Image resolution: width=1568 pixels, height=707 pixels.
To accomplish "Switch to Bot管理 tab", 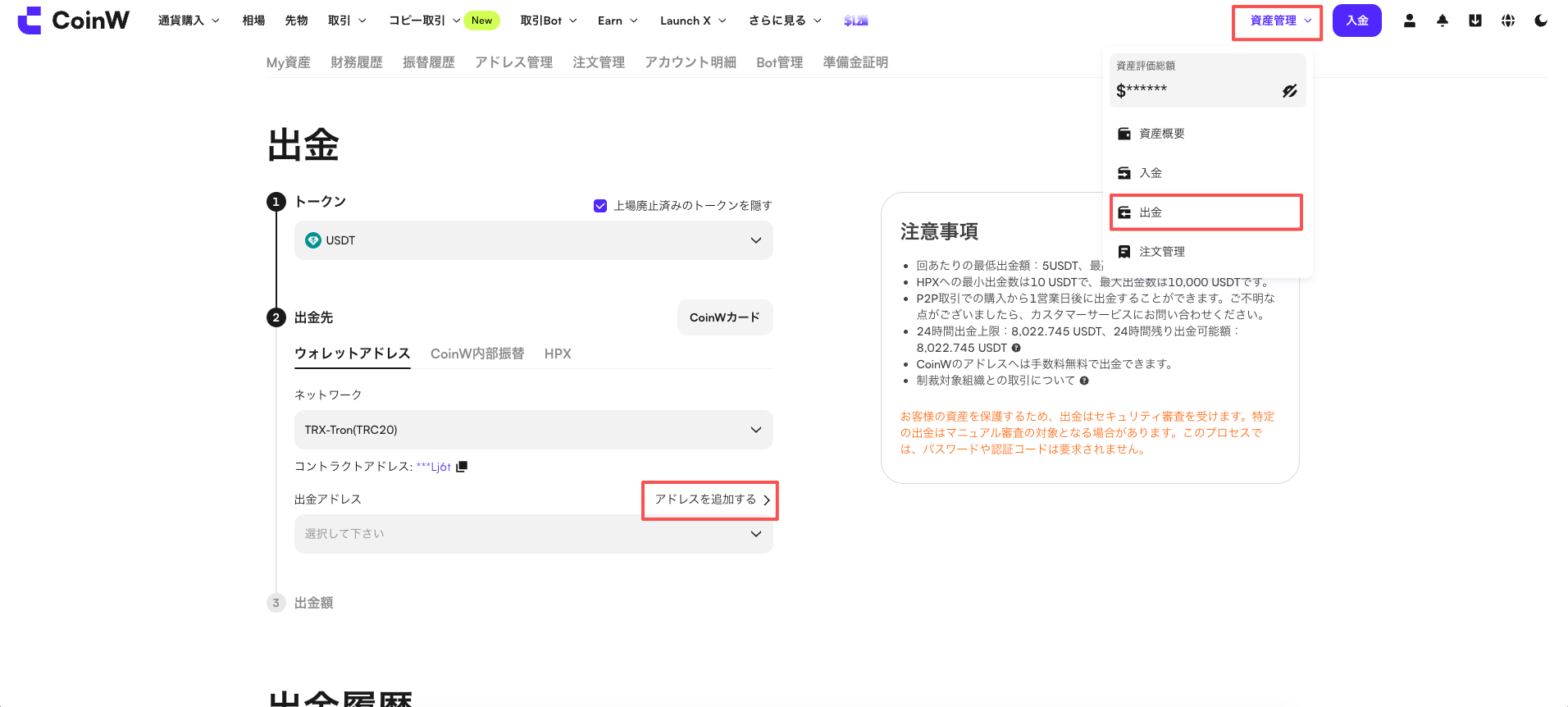I will click(x=779, y=62).
